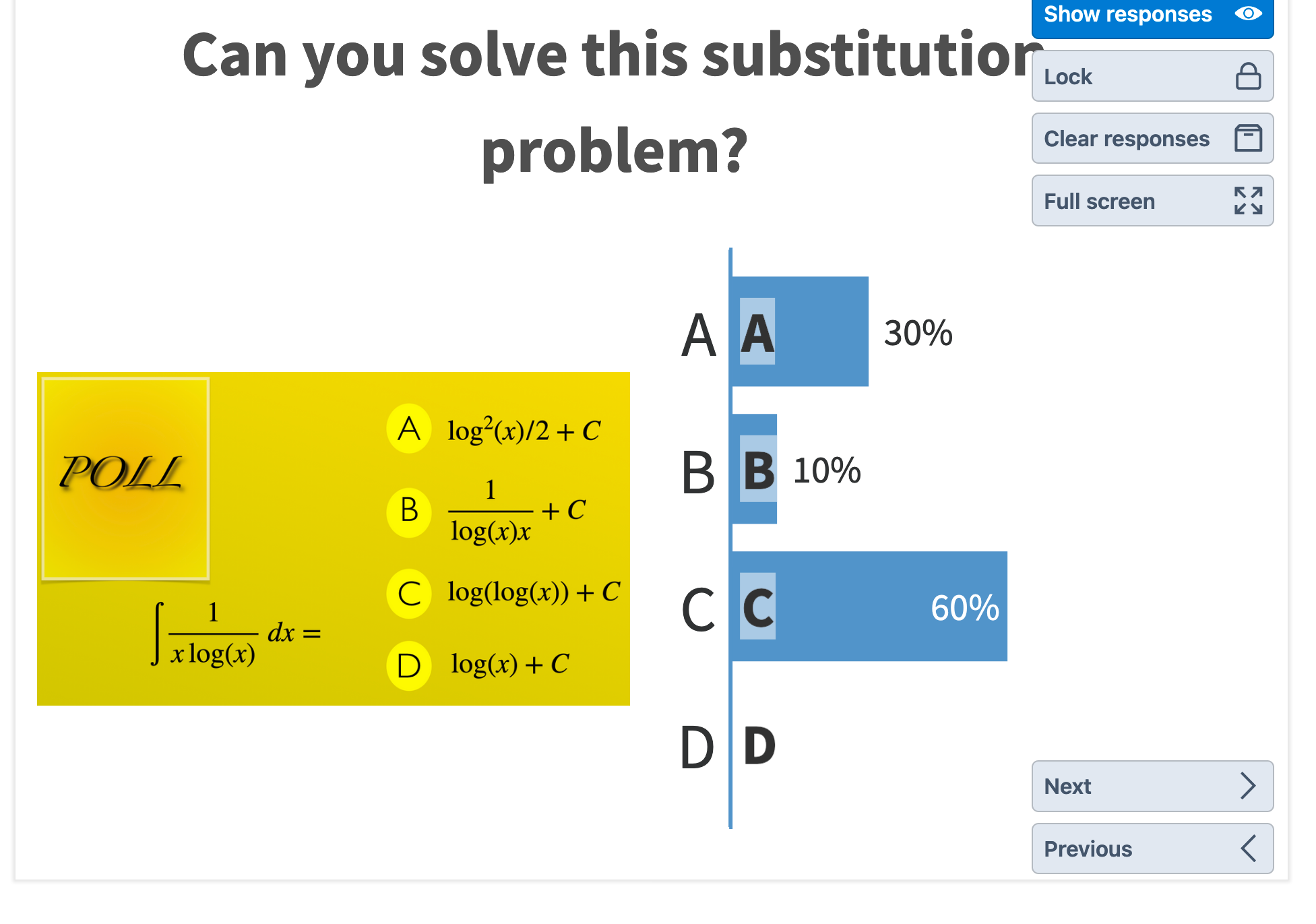Go to next slide via Next label
This screenshot has width=1316, height=924.
coord(1067,787)
